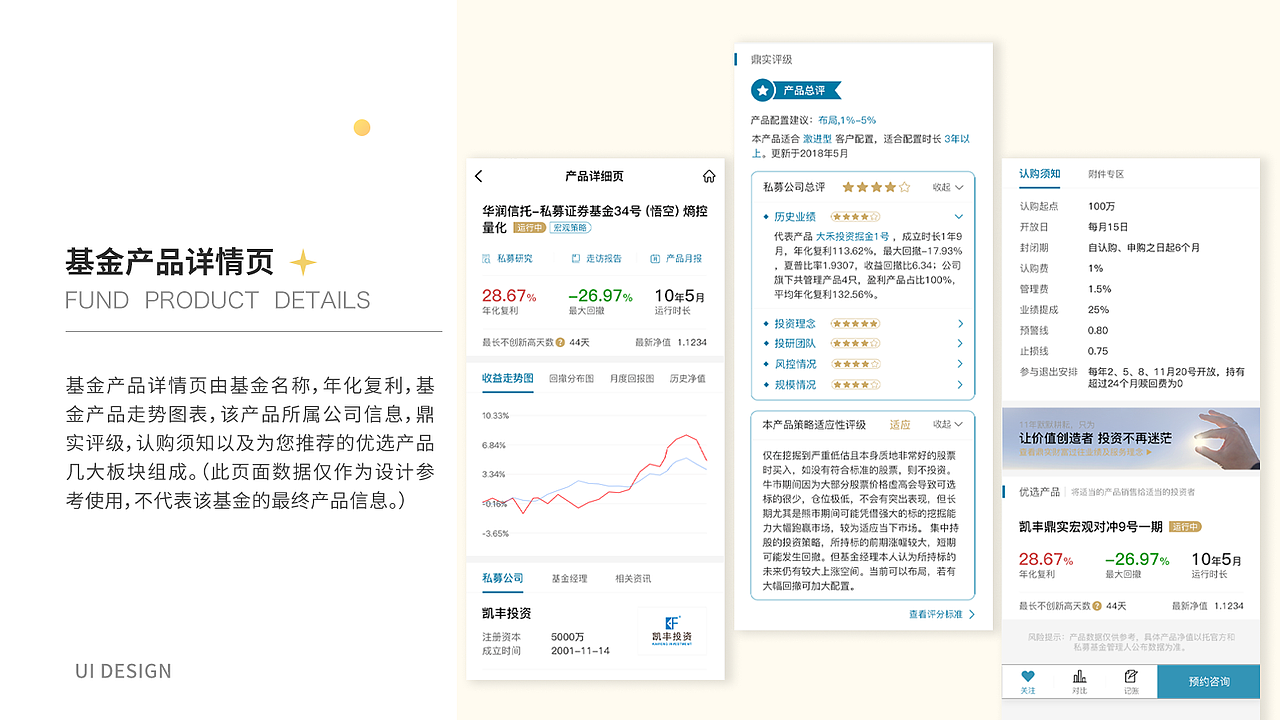Viewport: 1280px width, 720px height.
Task: Tap the 宏观策略 strategy tag
Action: pos(570,227)
